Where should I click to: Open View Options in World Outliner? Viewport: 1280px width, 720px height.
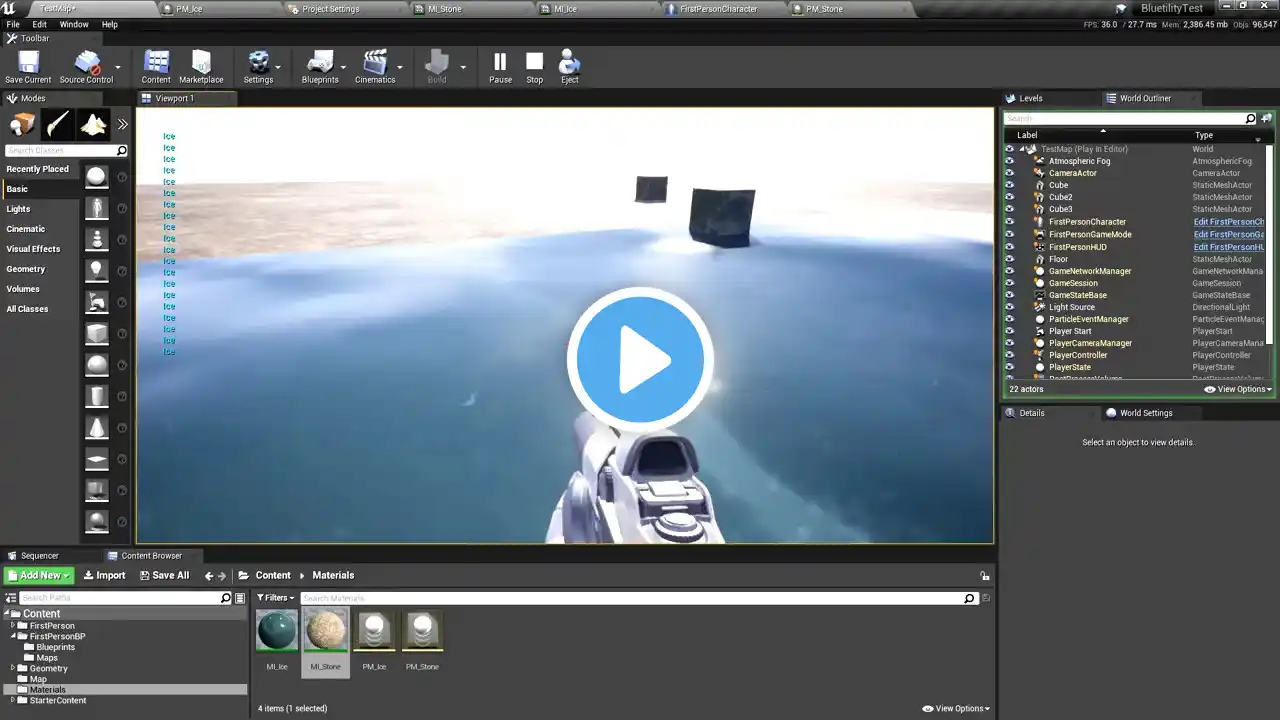pyautogui.click(x=1238, y=389)
